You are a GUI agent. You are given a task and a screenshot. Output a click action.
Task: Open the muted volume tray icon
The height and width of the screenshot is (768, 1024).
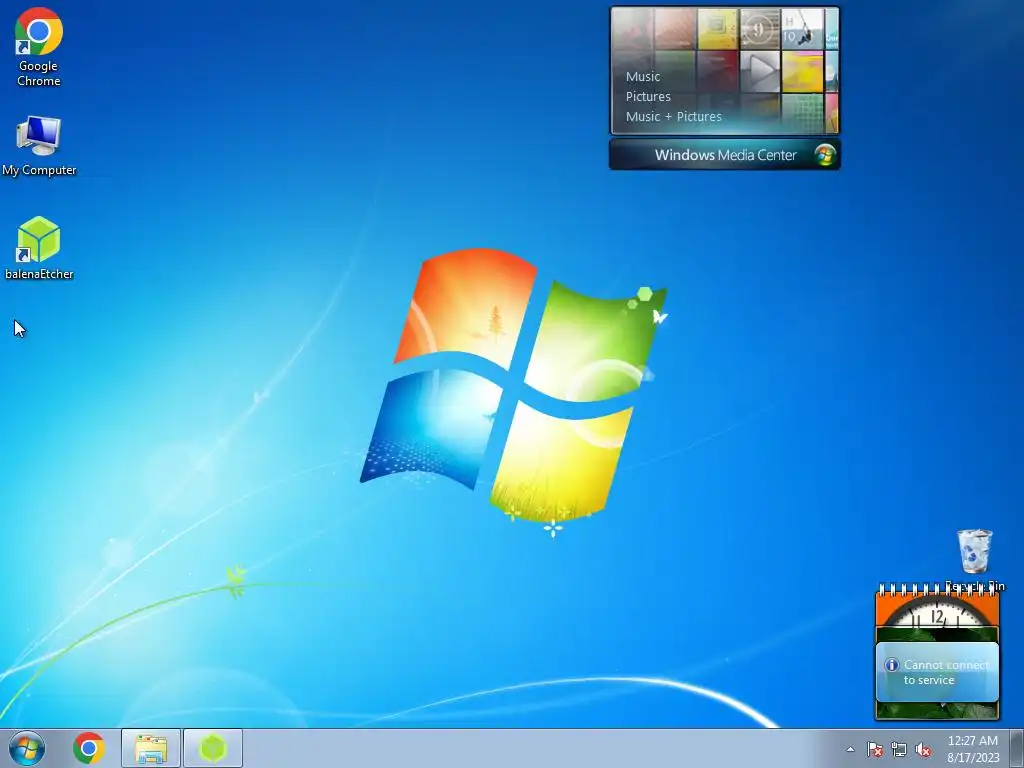click(923, 749)
